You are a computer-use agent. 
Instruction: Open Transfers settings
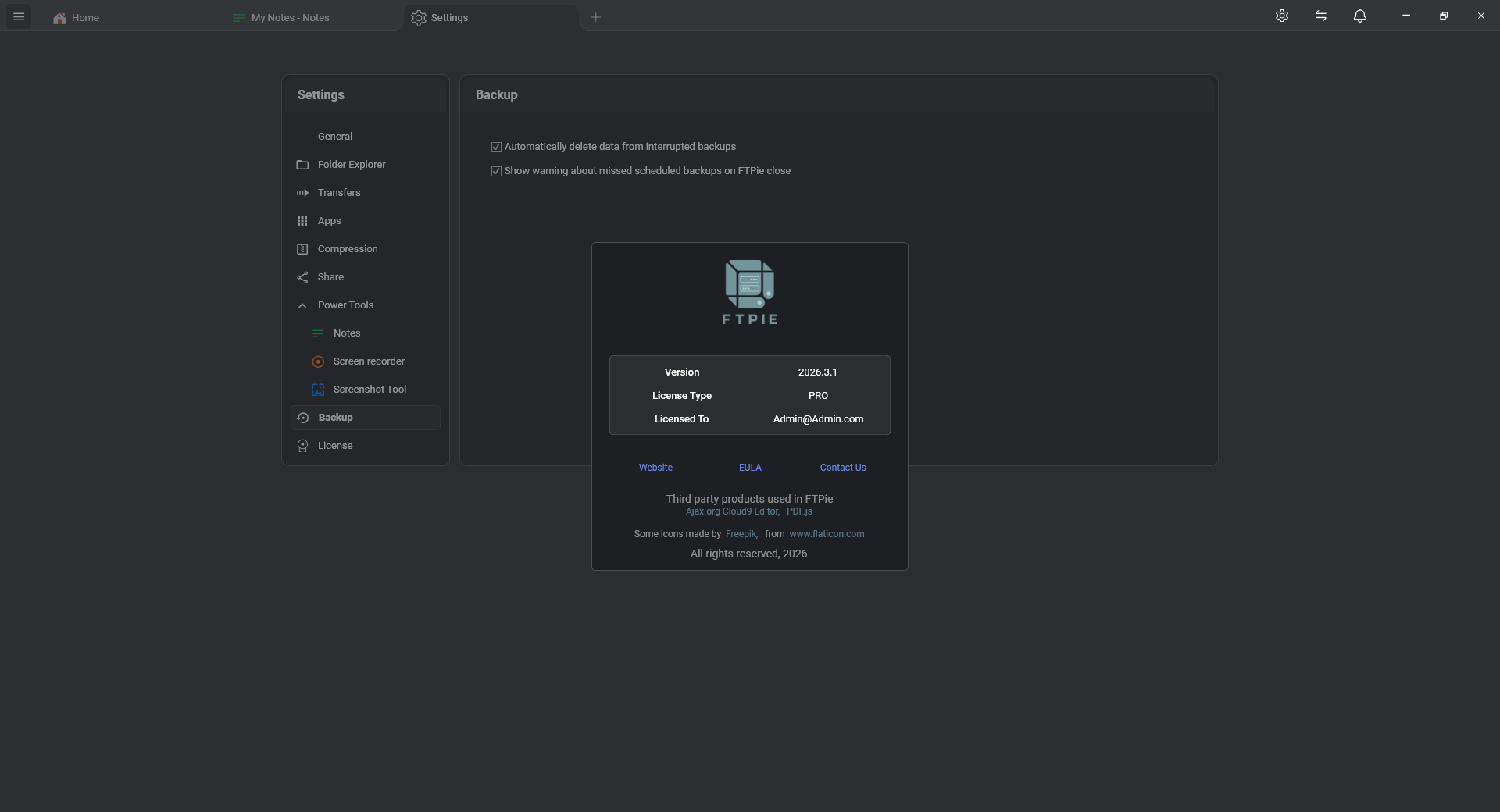tap(366, 193)
